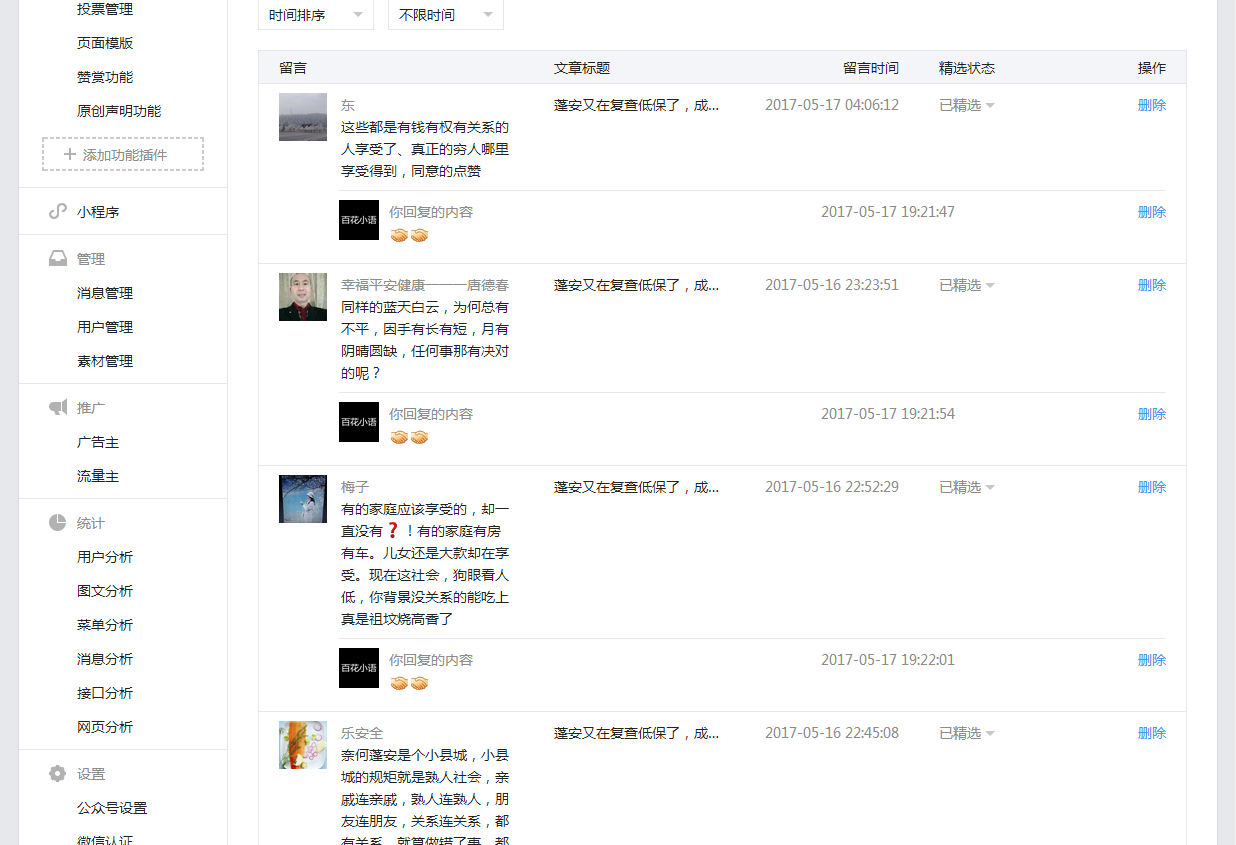This screenshot has height=845, width=1236.
Task: Click the 统计 pie chart icon
Action: 58,523
